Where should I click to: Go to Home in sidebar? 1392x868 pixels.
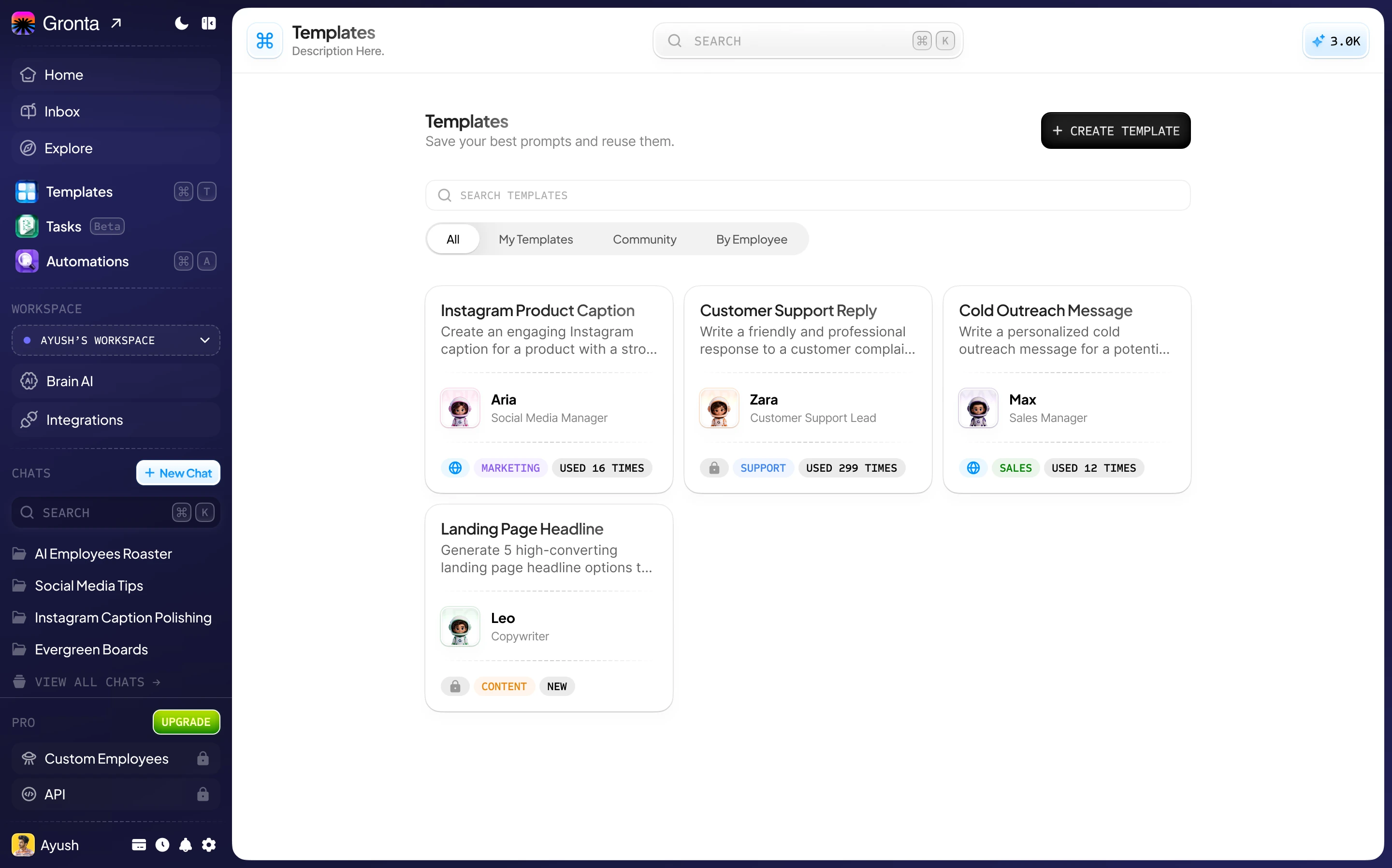[116, 74]
